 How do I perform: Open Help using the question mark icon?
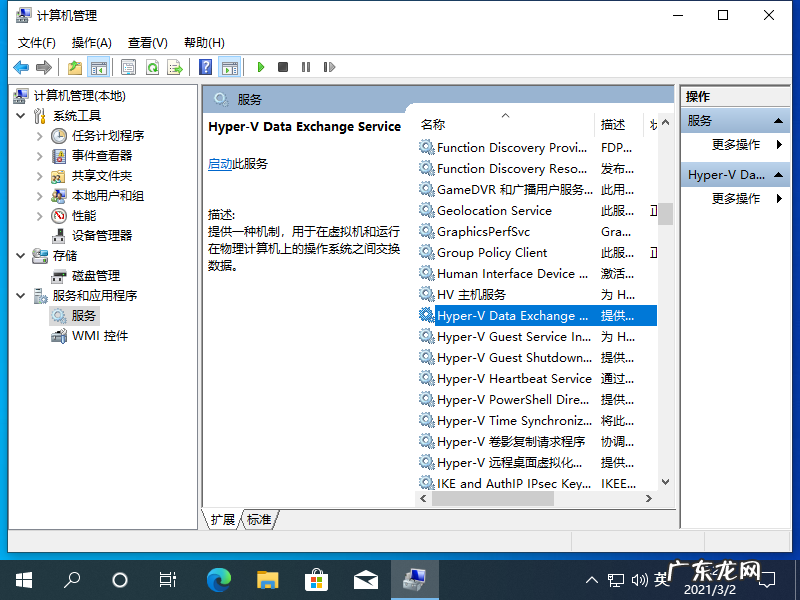coord(205,67)
